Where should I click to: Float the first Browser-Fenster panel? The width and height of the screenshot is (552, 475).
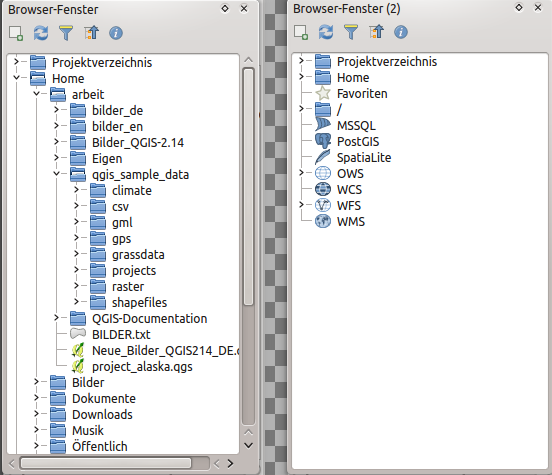[x=225, y=8]
